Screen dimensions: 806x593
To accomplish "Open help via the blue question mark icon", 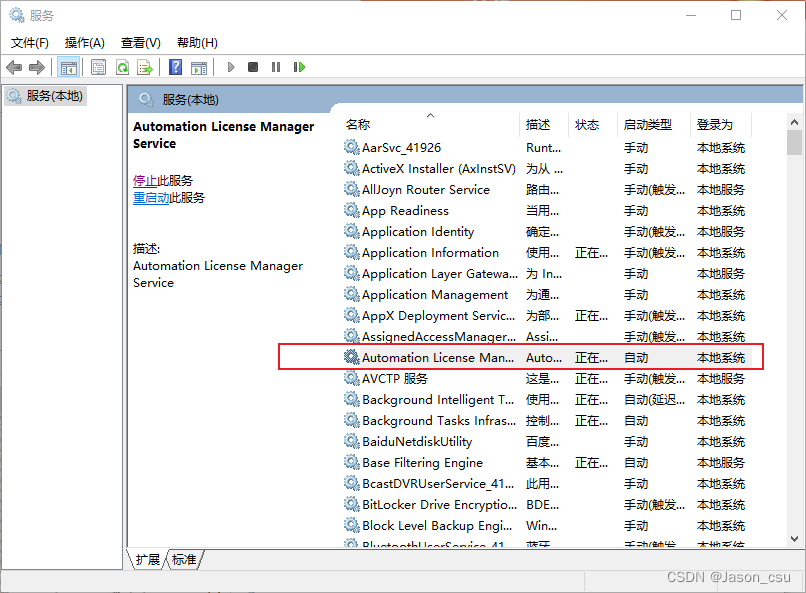I will 175,67.
